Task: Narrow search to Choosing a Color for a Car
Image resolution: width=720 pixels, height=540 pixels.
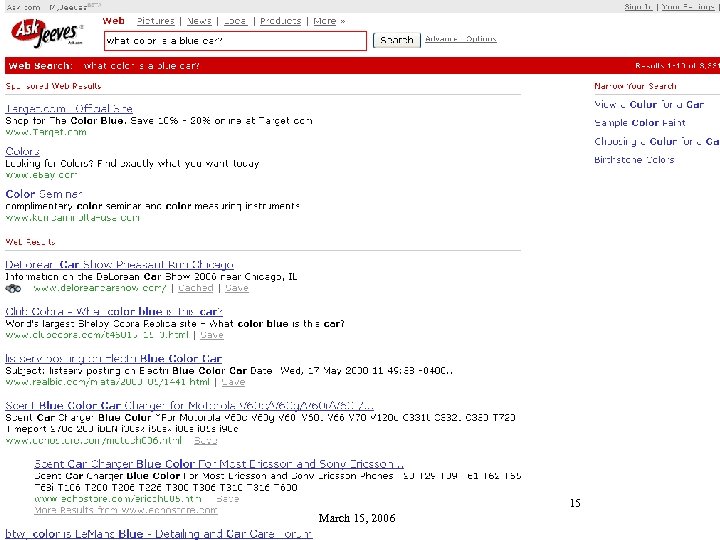Action: [657, 141]
